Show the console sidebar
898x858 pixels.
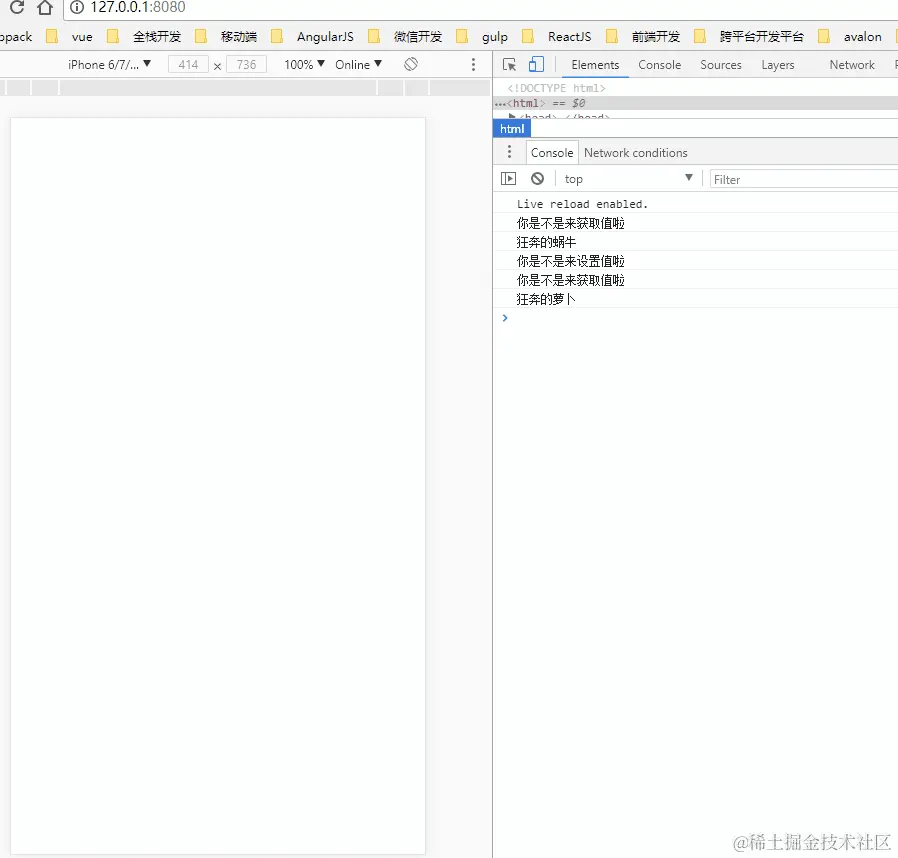point(508,179)
